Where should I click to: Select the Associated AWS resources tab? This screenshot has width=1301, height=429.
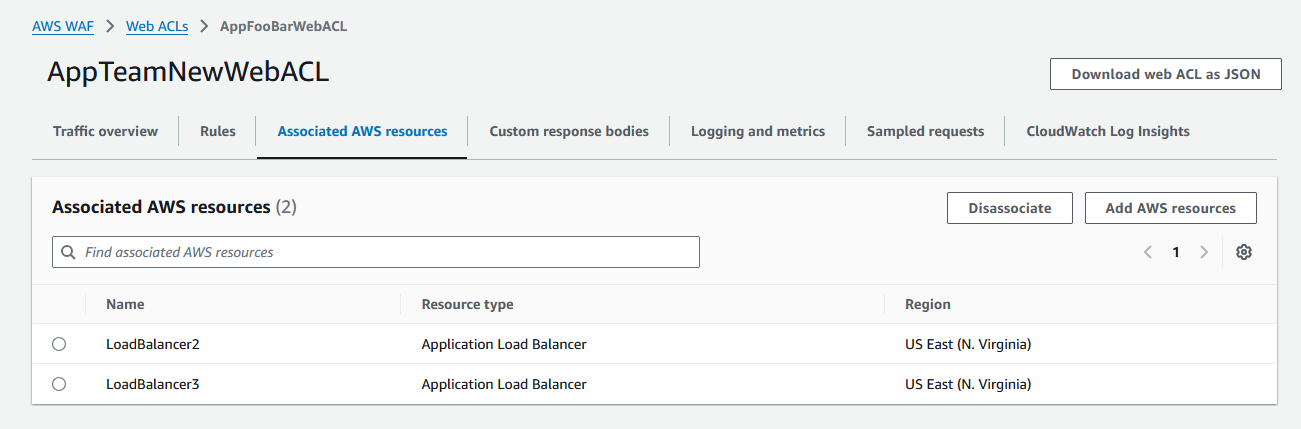pyautogui.click(x=362, y=131)
